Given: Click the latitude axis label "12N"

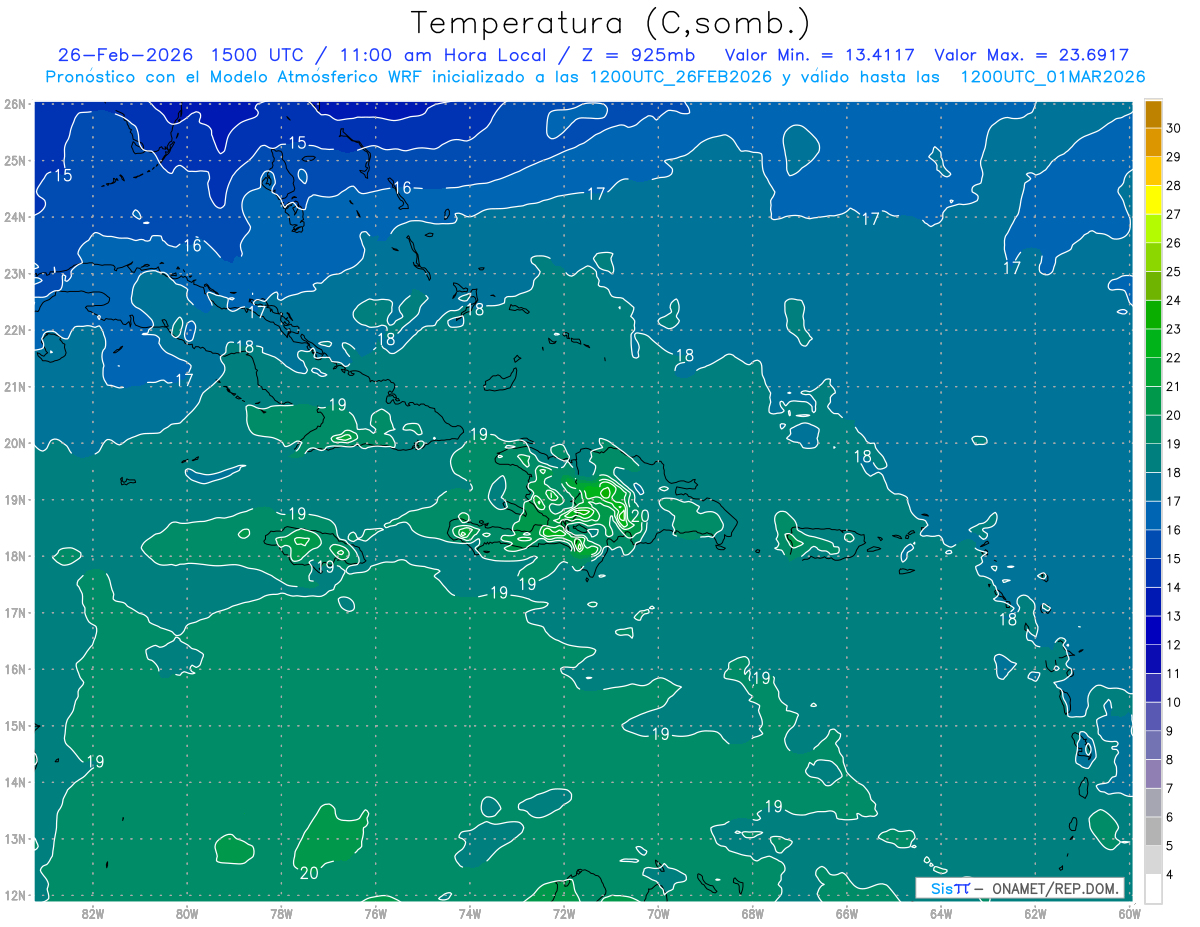Looking at the screenshot, I should [x=15, y=895].
